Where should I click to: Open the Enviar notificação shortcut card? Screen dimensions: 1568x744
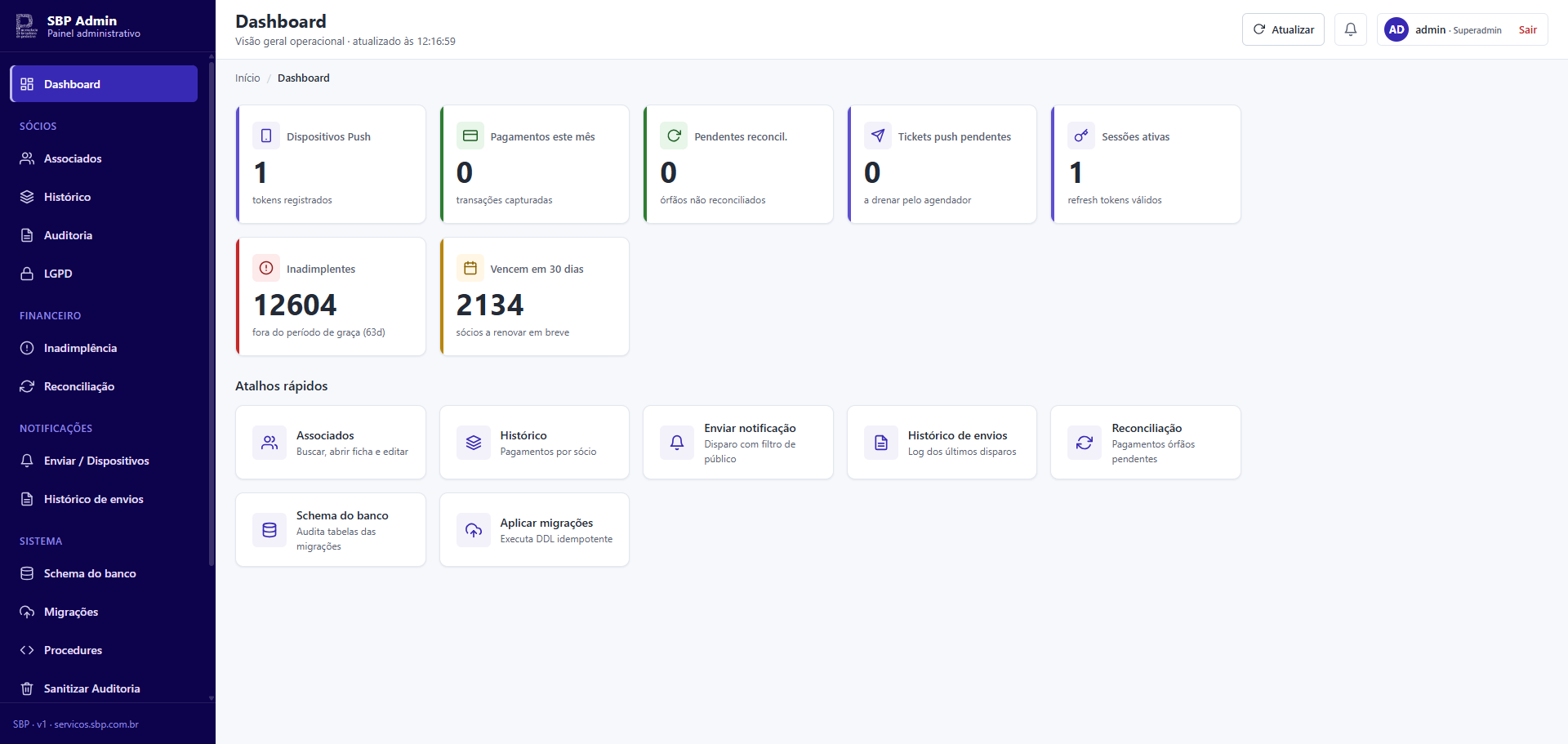[738, 443]
